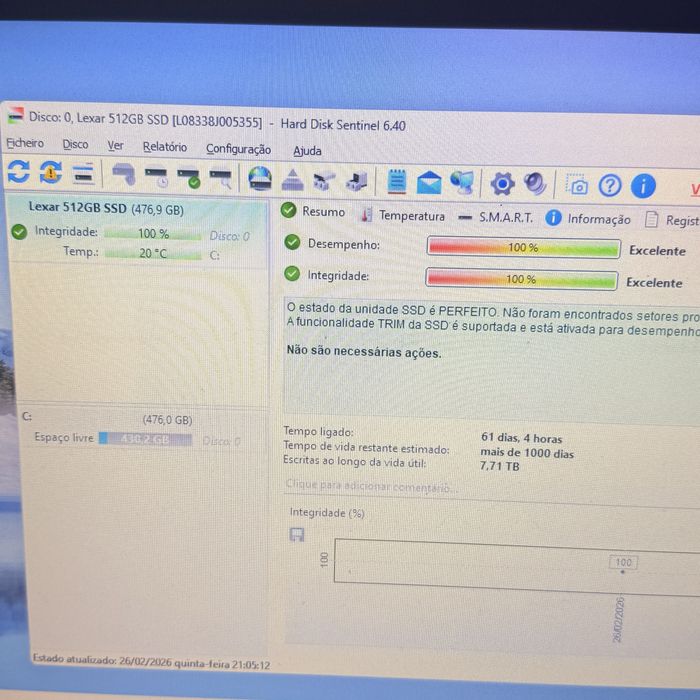
Task: Click the 100 data point on integrity chart
Action: [x=623, y=563]
